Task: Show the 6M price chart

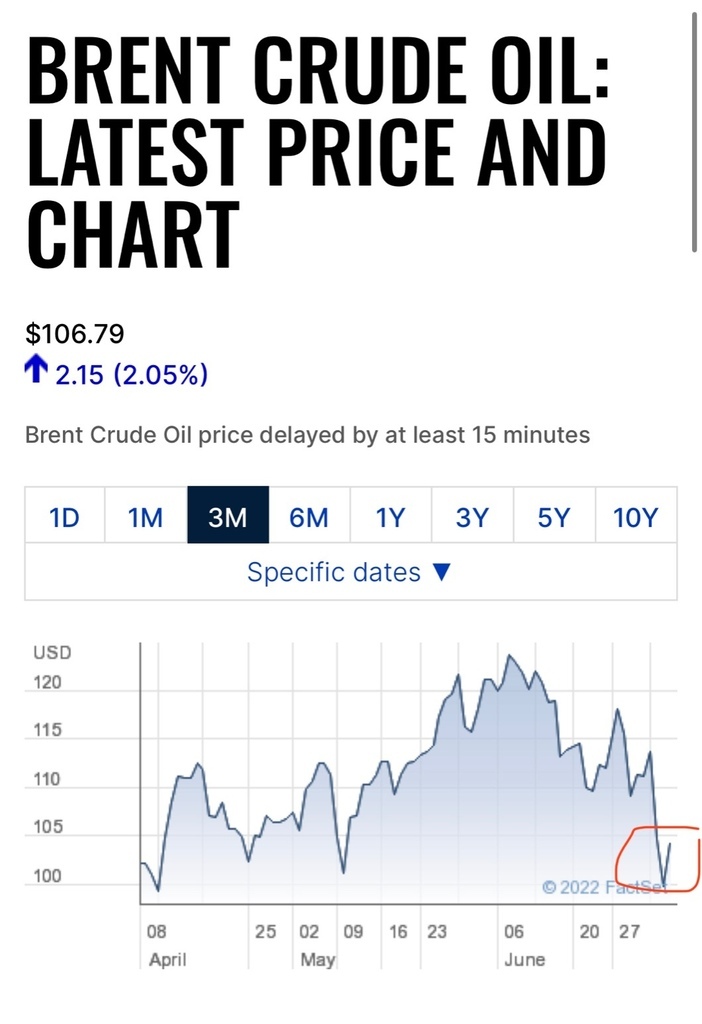Action: [x=309, y=517]
